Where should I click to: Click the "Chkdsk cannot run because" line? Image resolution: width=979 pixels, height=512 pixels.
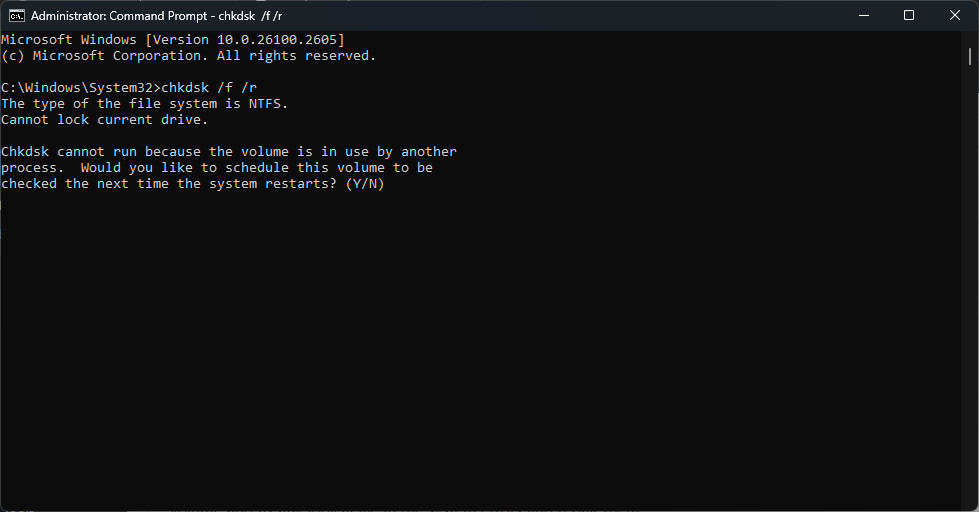tap(100, 151)
